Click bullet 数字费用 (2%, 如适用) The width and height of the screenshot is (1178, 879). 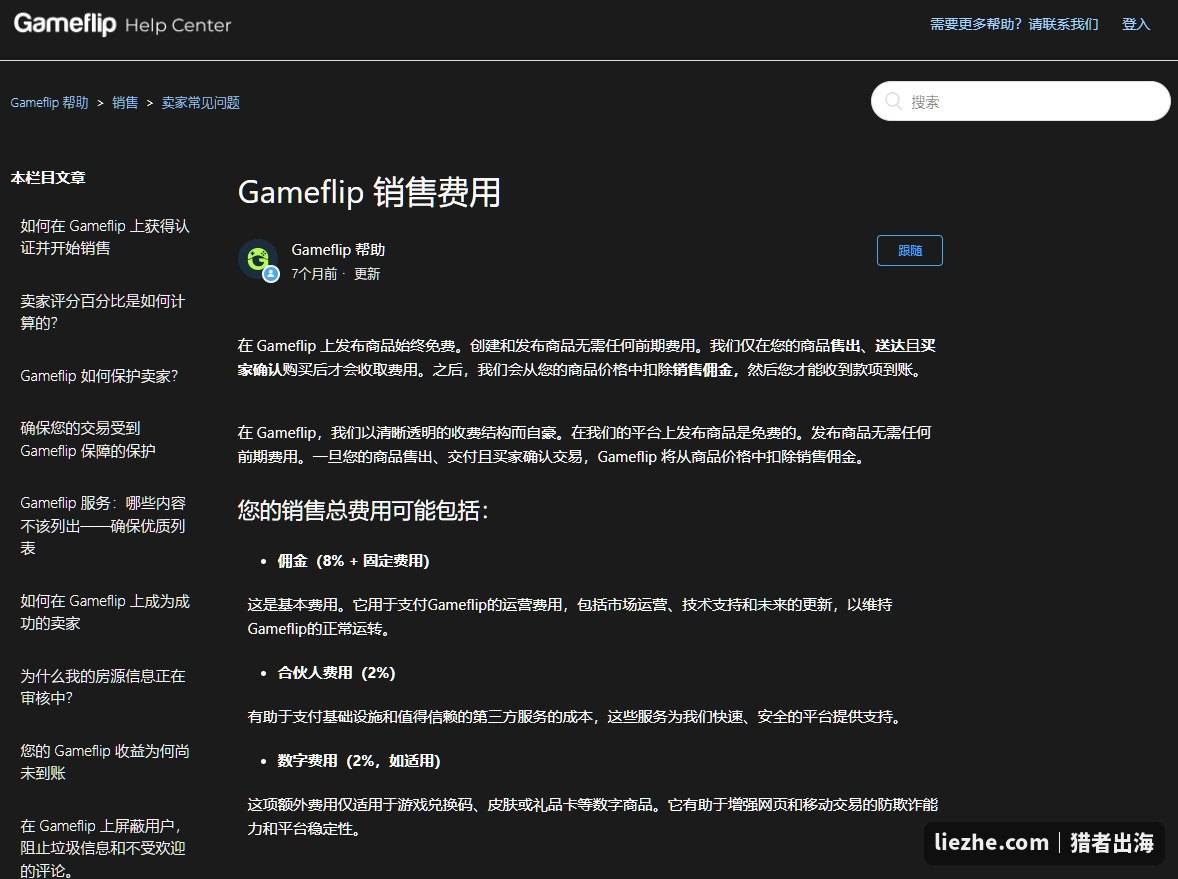click(358, 760)
